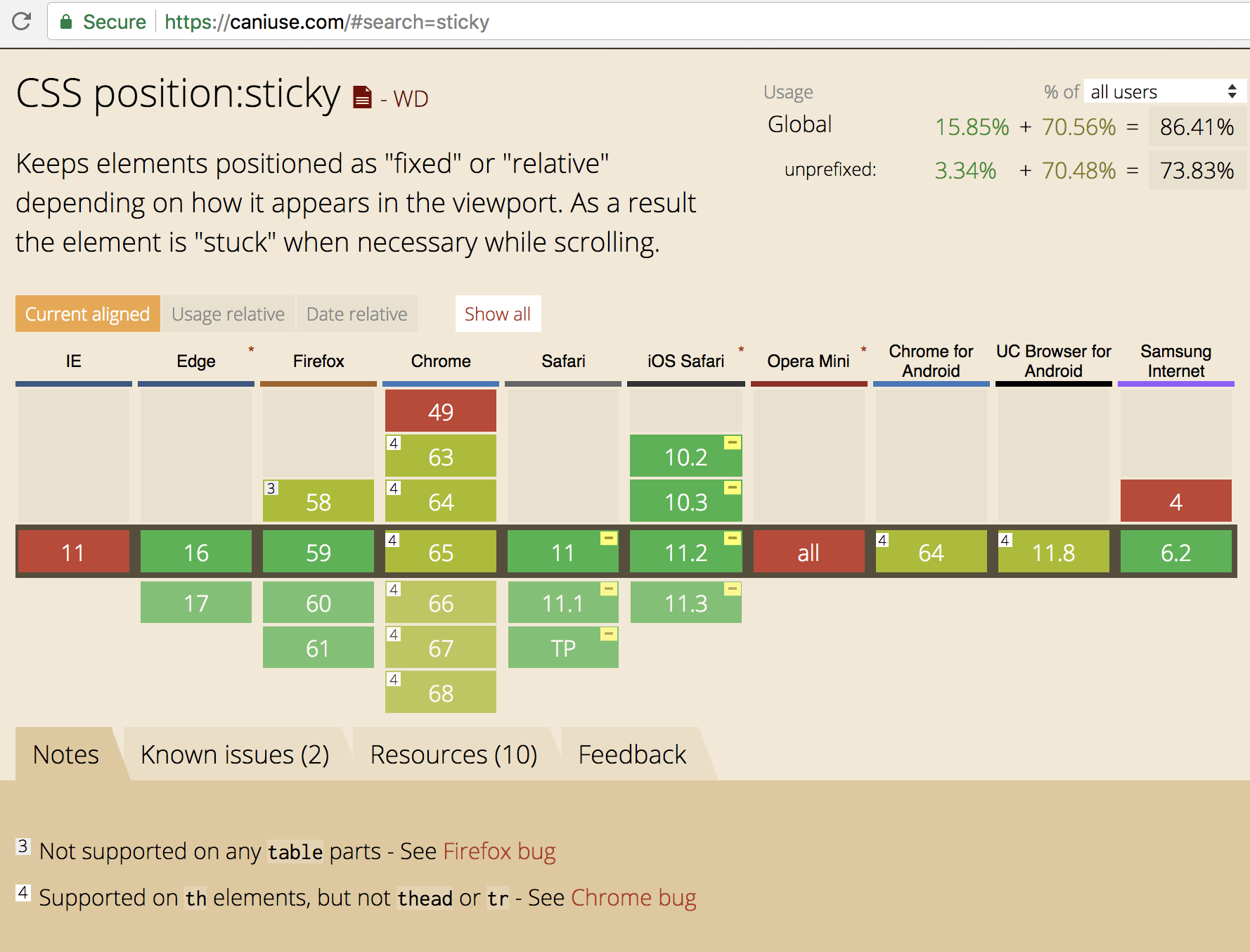Click the asterisk beside Opera Mini header
The image size is (1250, 952).
click(x=863, y=348)
